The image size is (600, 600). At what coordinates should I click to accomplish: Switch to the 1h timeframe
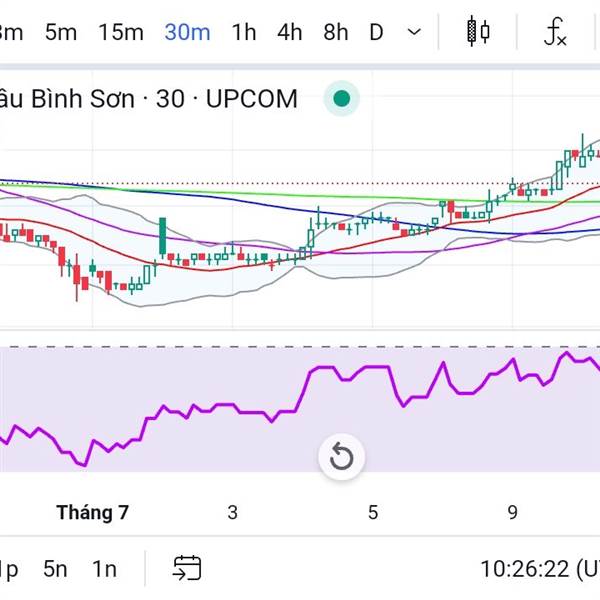click(243, 32)
